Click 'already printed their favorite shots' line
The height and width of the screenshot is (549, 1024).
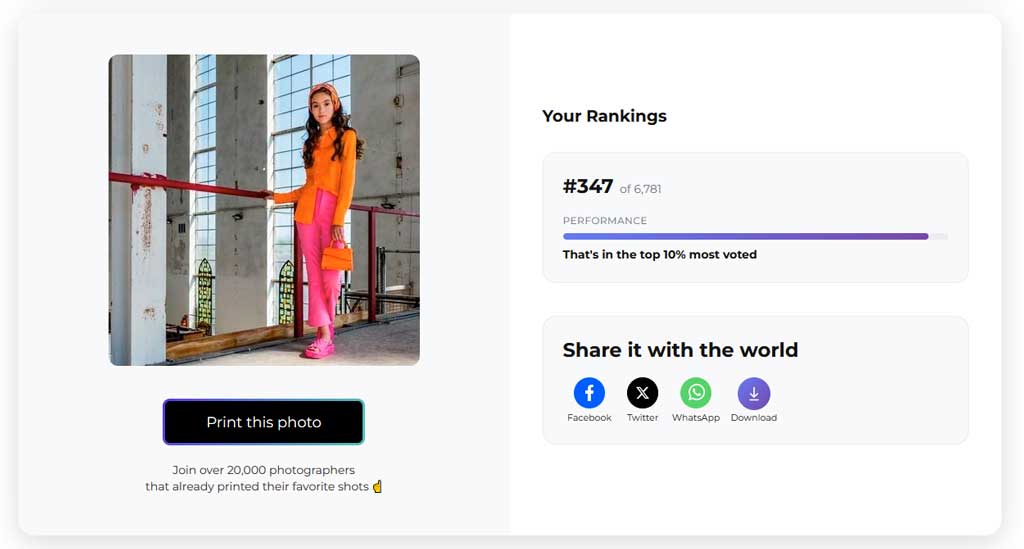coord(271,486)
